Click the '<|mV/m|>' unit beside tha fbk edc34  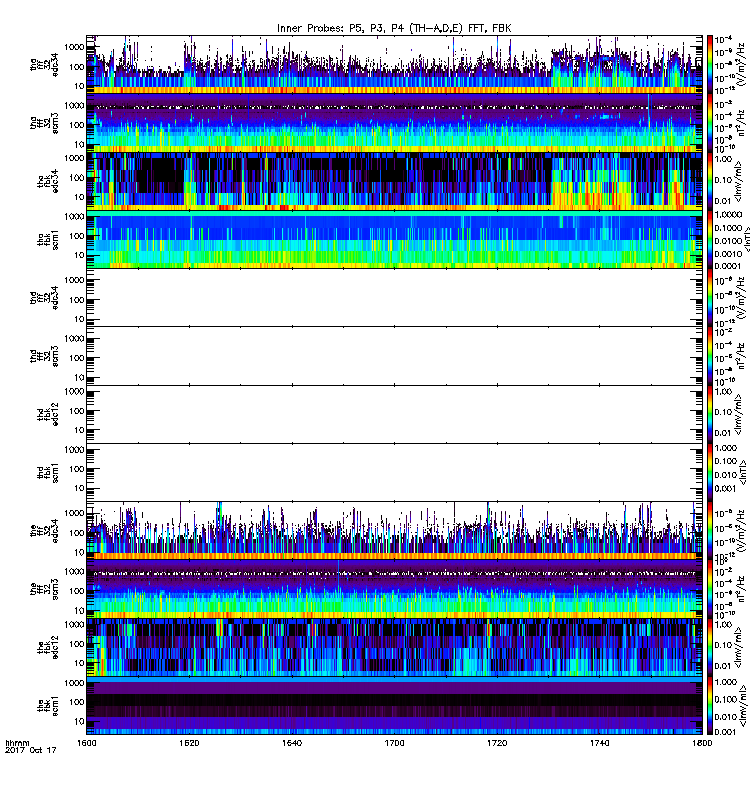(739, 181)
